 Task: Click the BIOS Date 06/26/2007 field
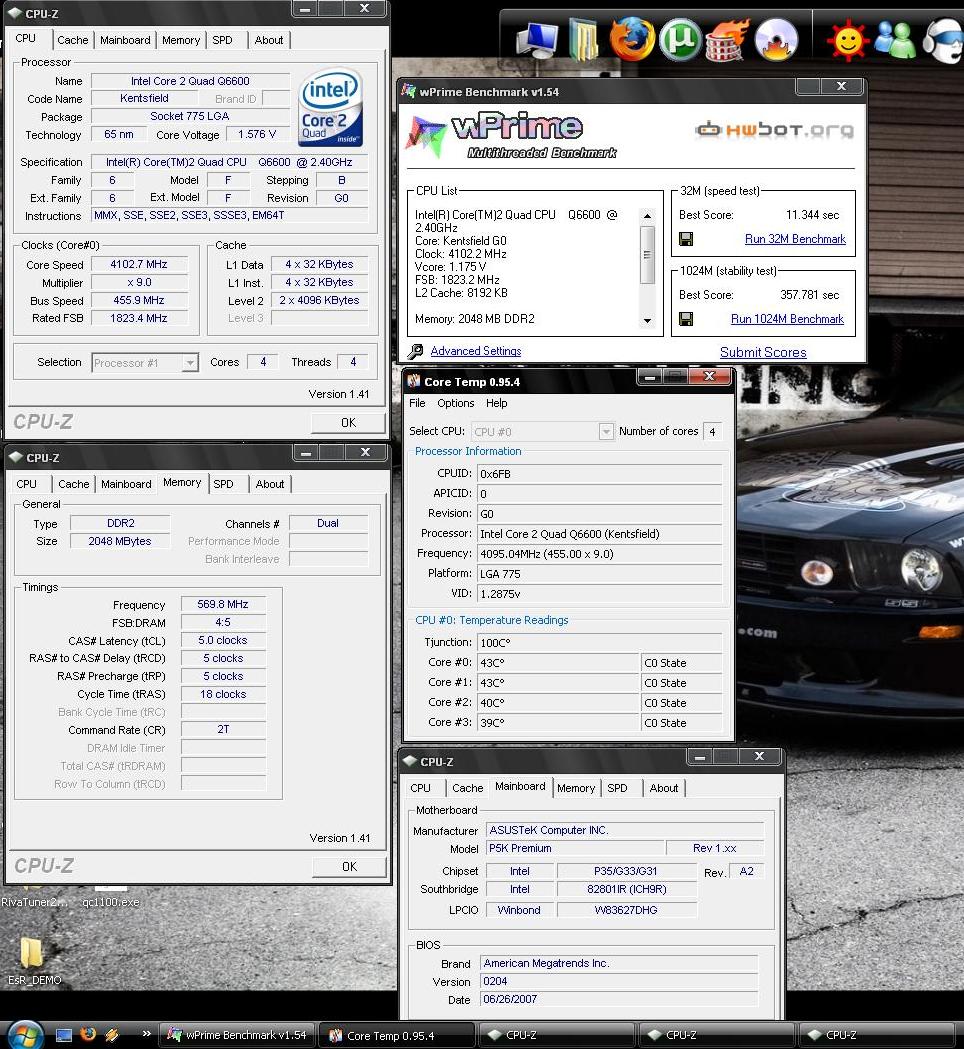click(x=619, y=999)
